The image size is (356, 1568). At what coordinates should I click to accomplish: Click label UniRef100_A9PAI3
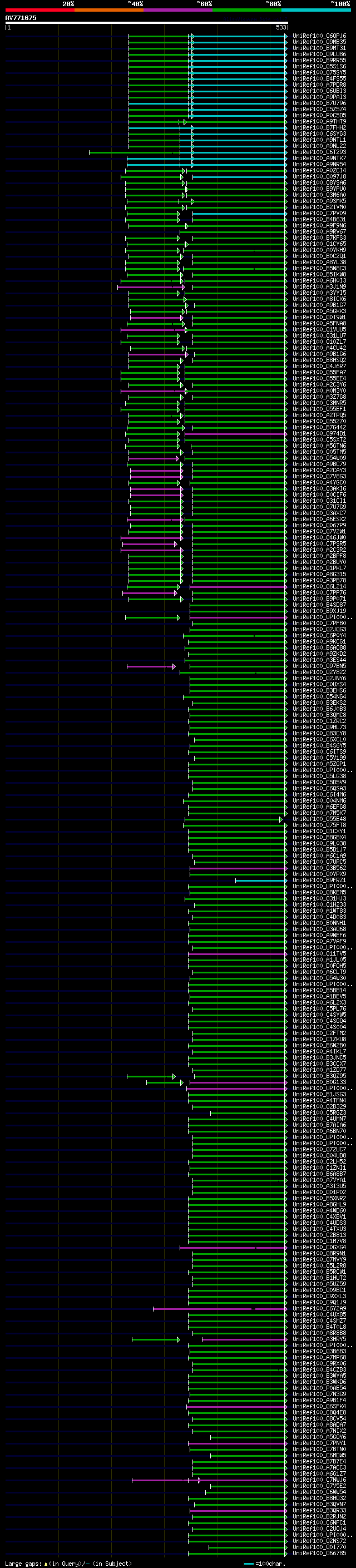click(x=319, y=97)
